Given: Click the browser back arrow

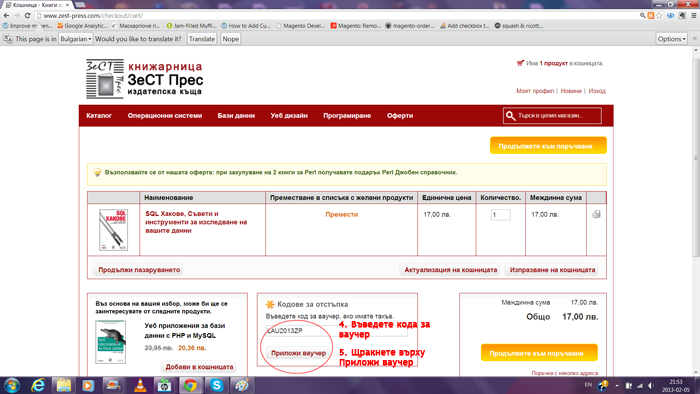Looking at the screenshot, I should point(6,15).
